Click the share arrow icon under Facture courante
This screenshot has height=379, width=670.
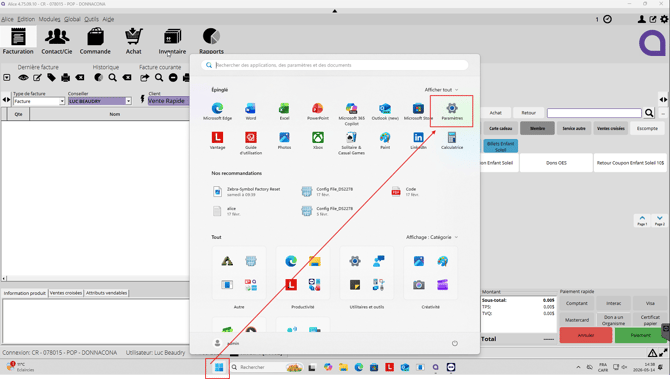pyautogui.click(x=144, y=78)
